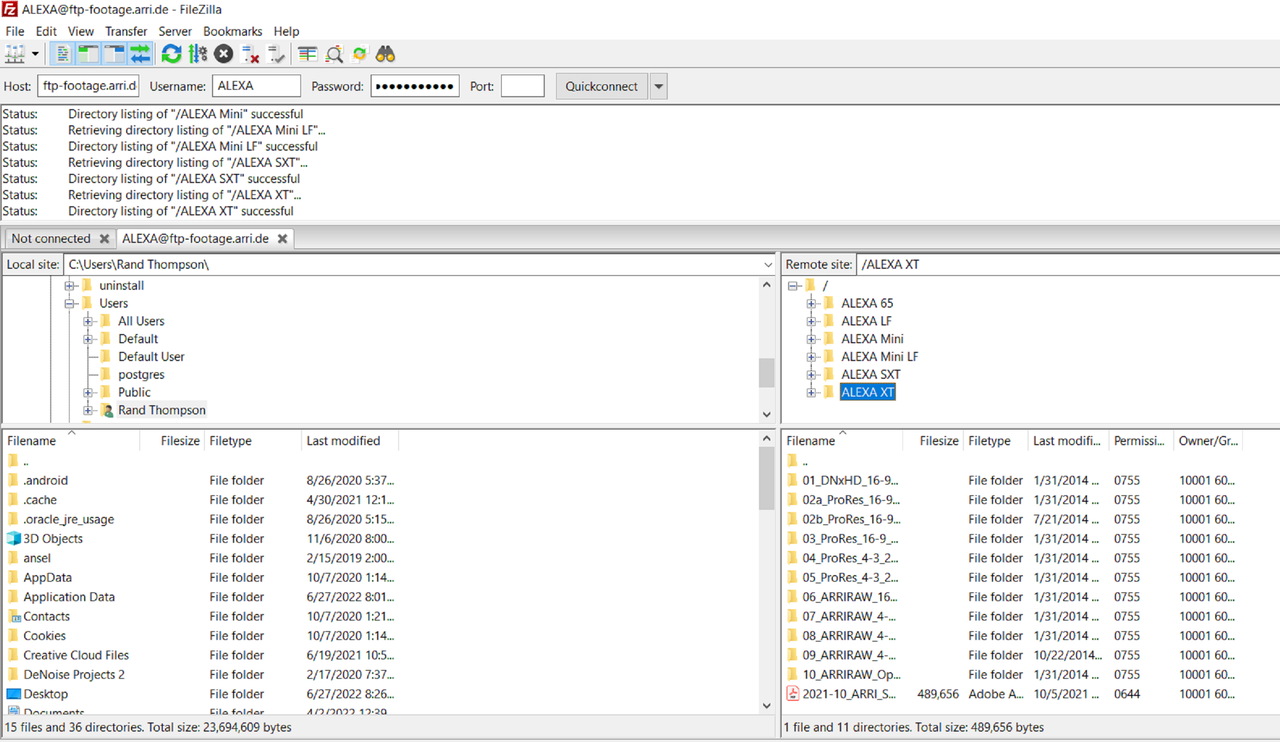Image resolution: width=1280 pixels, height=742 pixels.
Task: Search for remote files with the binoculars icon
Action: pyautogui.click(x=386, y=54)
